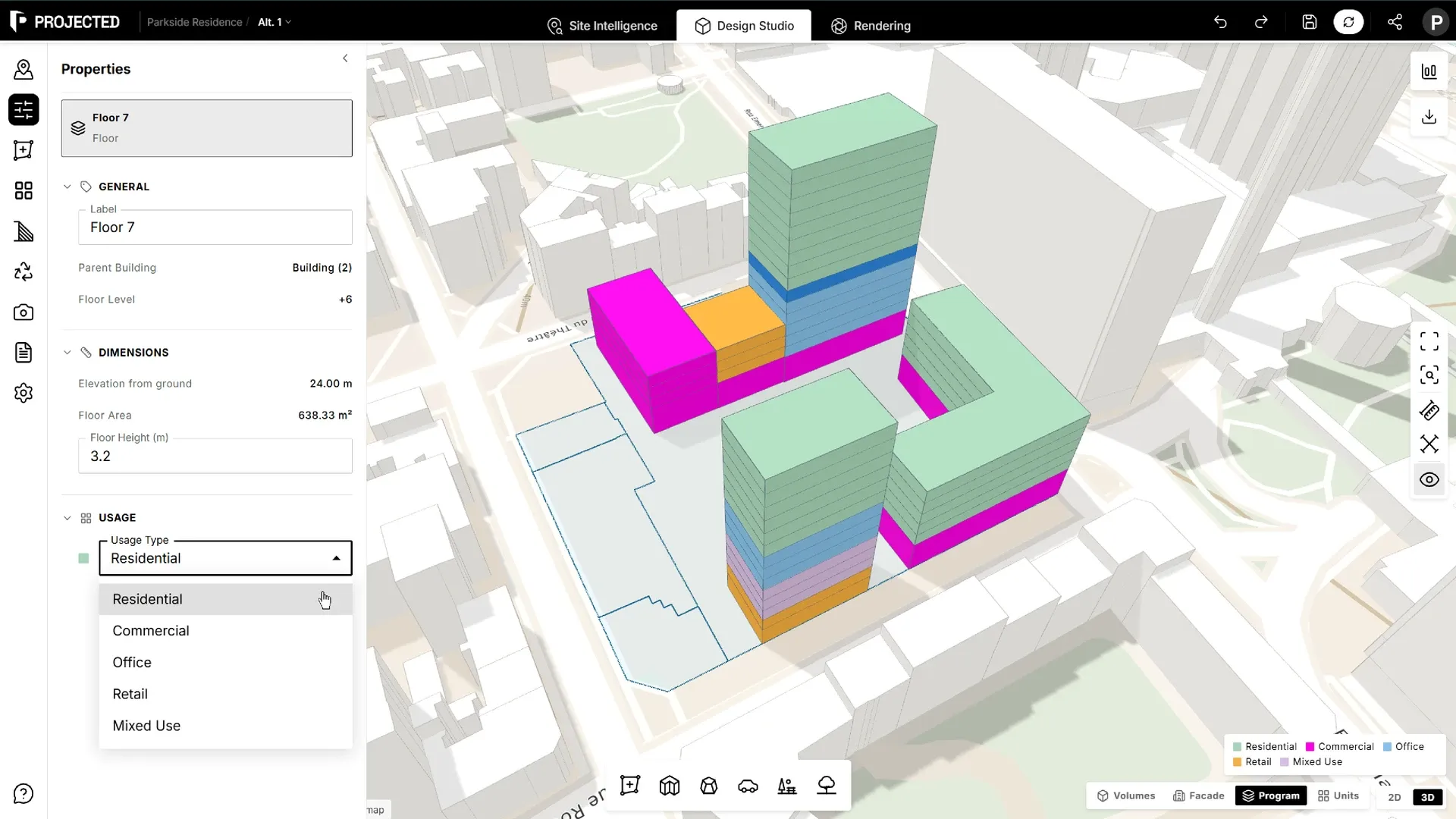Click the undo arrow icon
Image resolution: width=1456 pixels, height=819 pixels.
[x=1220, y=22]
